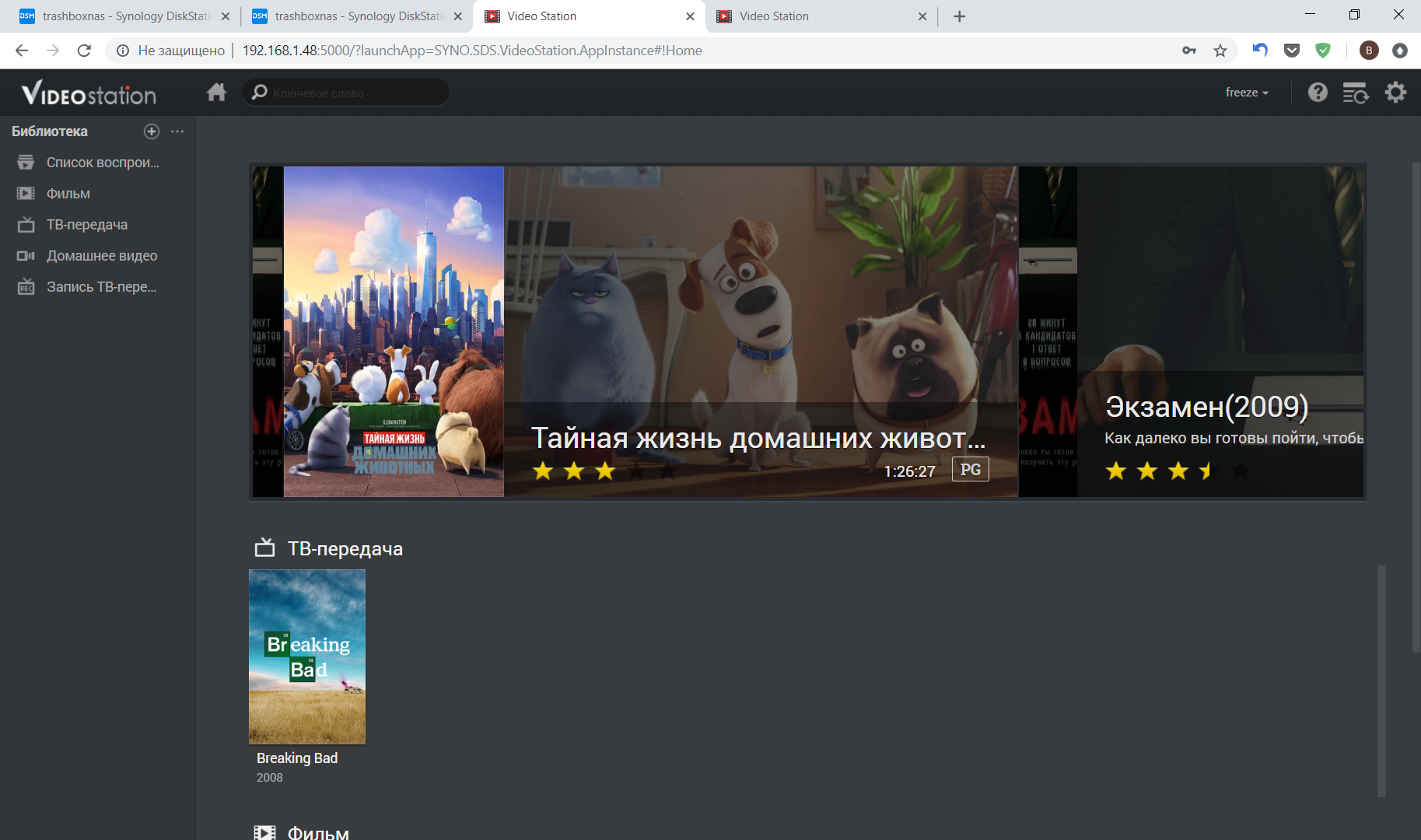The width and height of the screenshot is (1421, 840).
Task: Open the playlist item in sidebar
Action: tap(98, 163)
